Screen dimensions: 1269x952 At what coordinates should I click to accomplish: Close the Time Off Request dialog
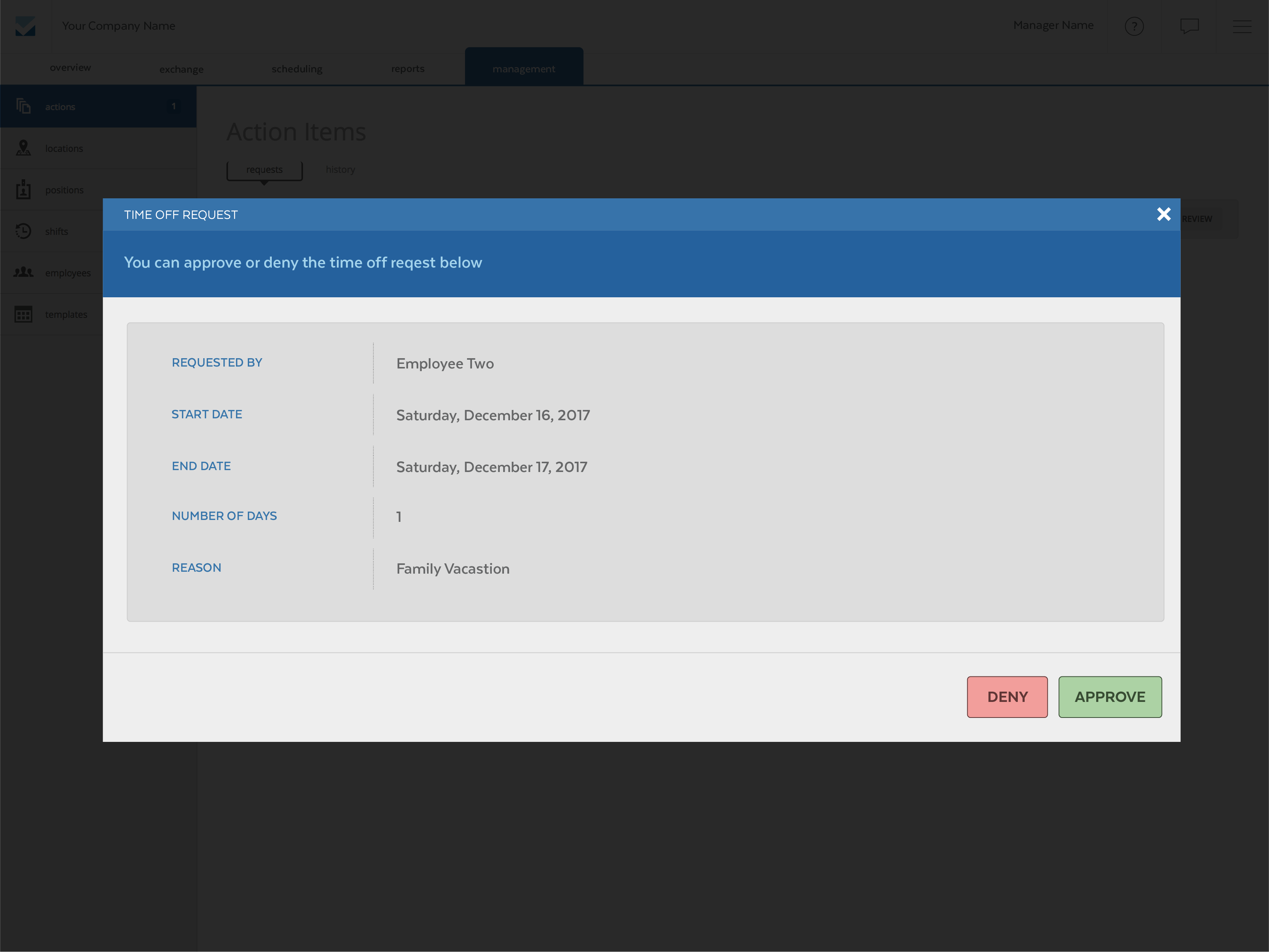pos(1164,214)
